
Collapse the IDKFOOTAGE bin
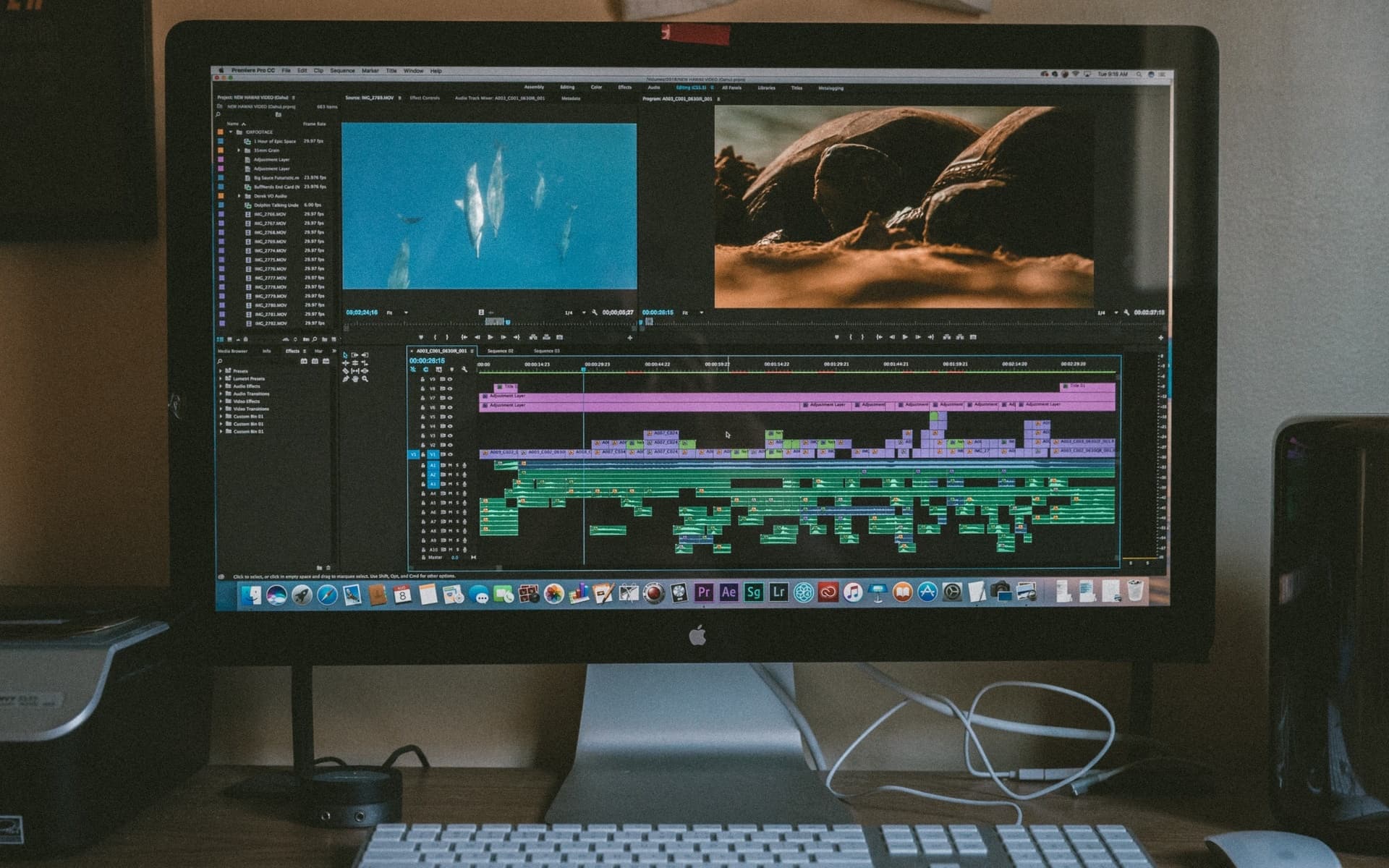[230, 132]
